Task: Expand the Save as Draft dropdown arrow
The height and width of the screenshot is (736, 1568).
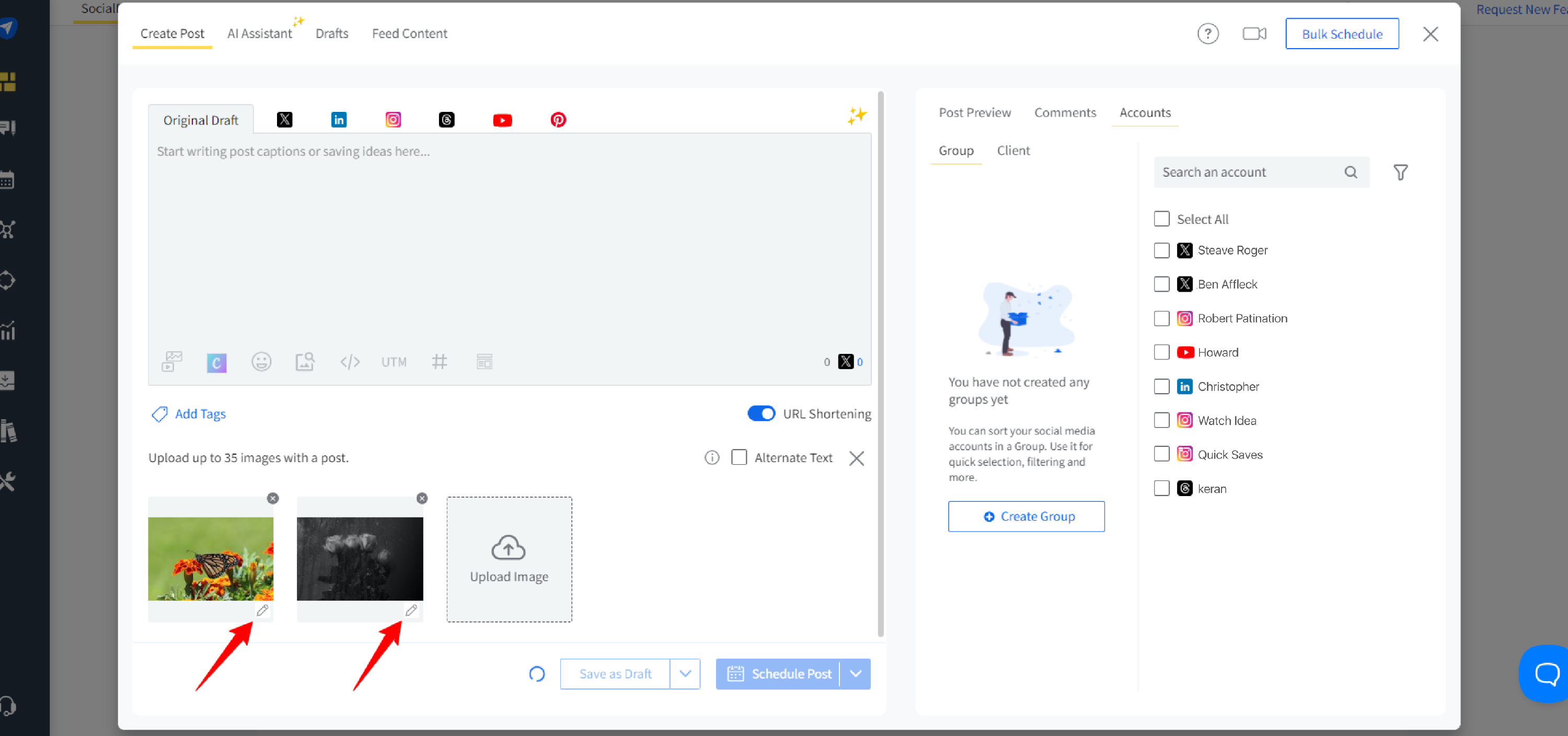Action: point(685,674)
